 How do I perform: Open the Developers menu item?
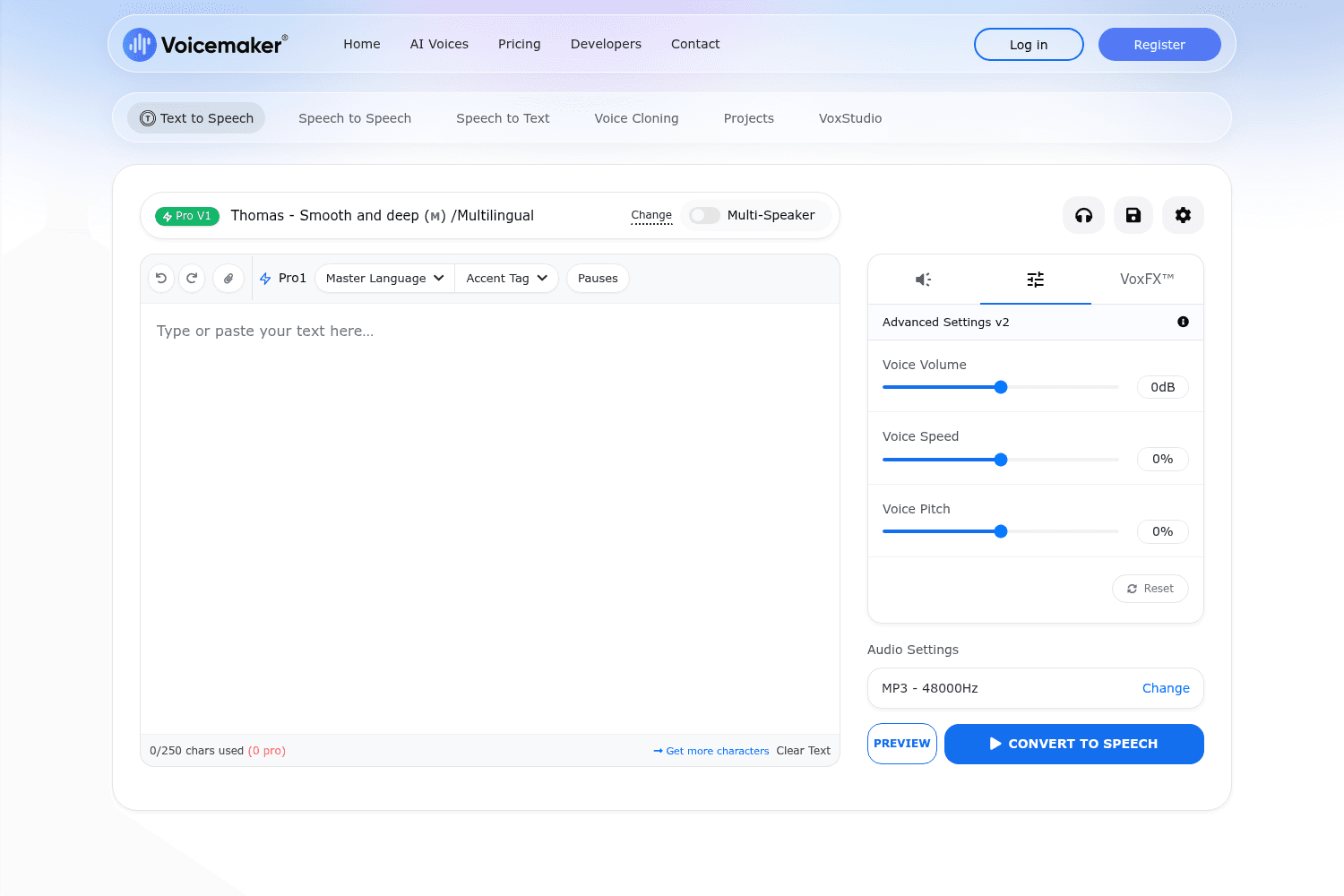point(606,44)
